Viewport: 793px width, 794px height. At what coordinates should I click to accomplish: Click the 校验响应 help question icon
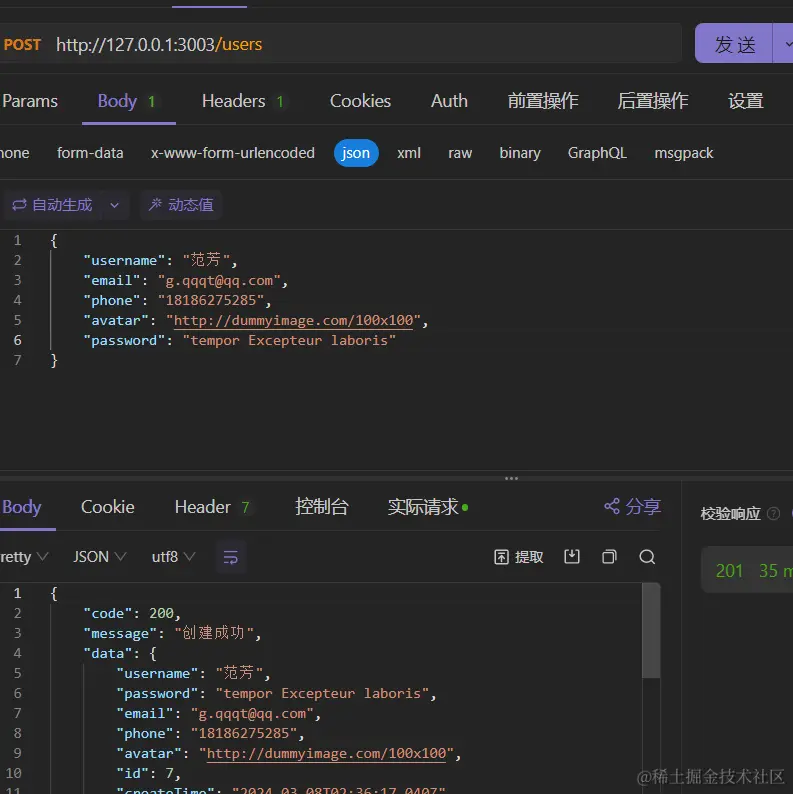(x=773, y=513)
